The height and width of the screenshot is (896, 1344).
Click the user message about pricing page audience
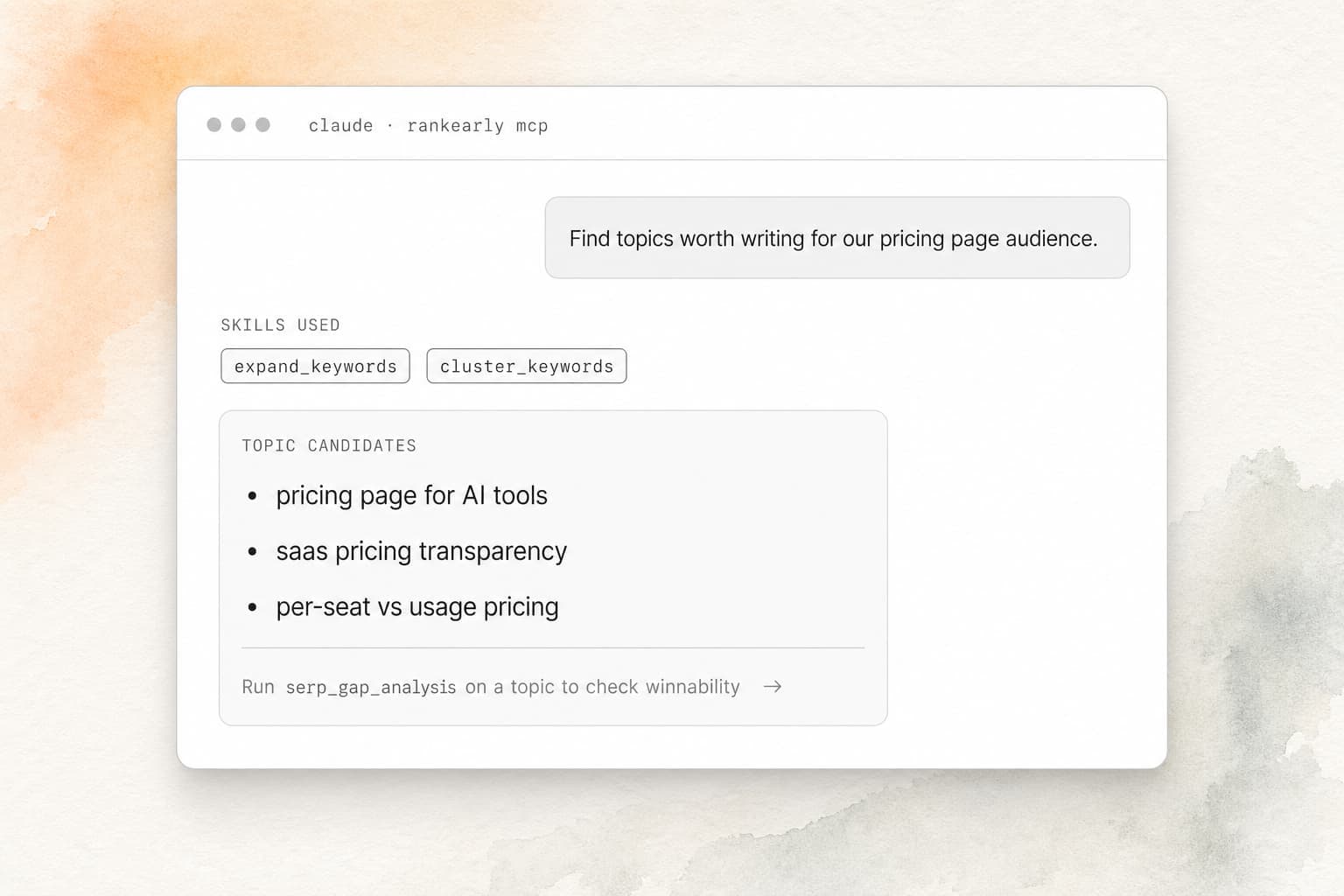pos(837,238)
